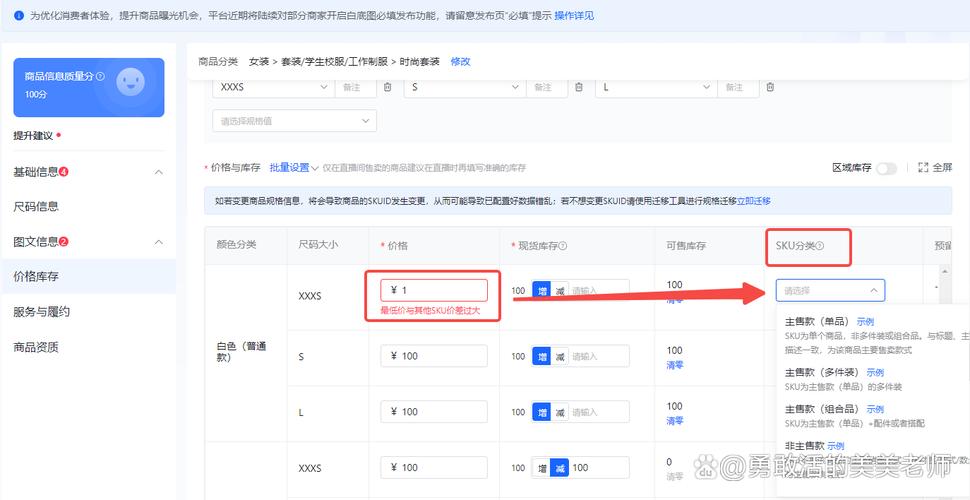This screenshot has width=970, height=500.
Task: Click the 全屏 fullscreen icon
Action: (x=924, y=167)
